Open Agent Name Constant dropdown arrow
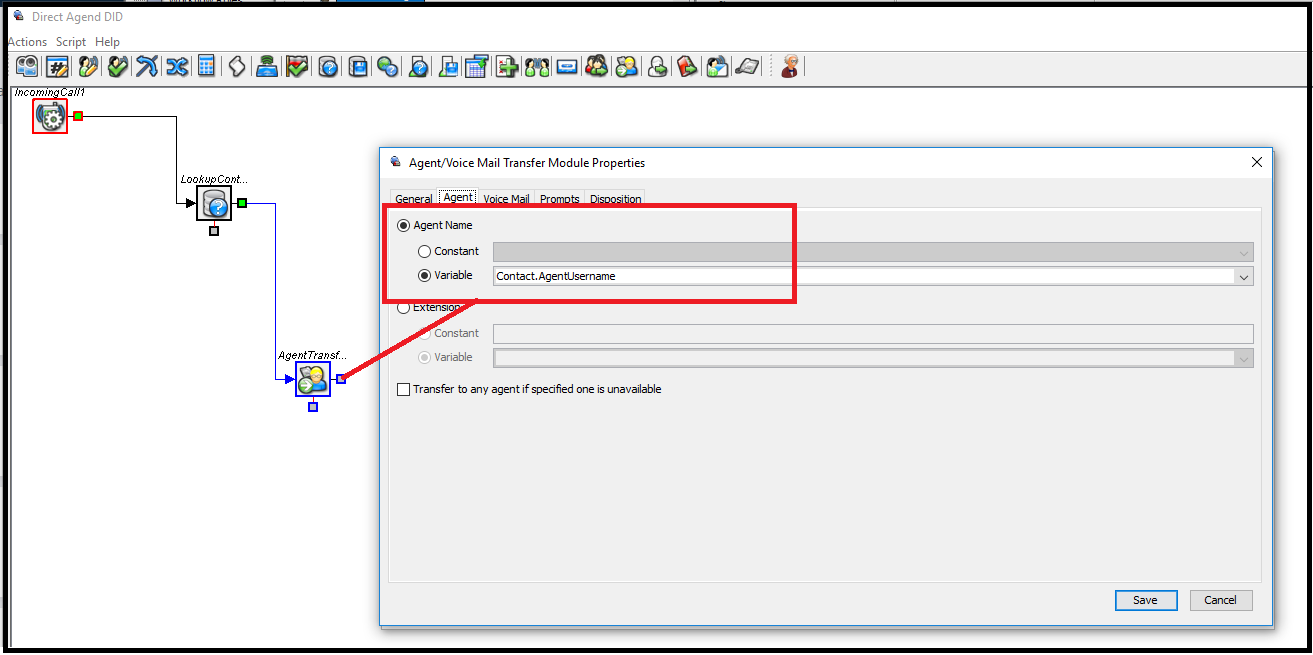The image size is (1313, 655). point(1244,253)
